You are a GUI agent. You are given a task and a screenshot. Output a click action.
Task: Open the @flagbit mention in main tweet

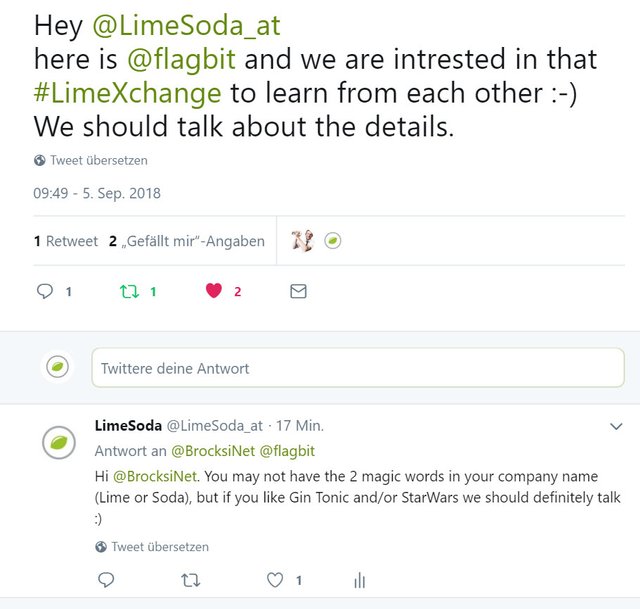(181, 60)
